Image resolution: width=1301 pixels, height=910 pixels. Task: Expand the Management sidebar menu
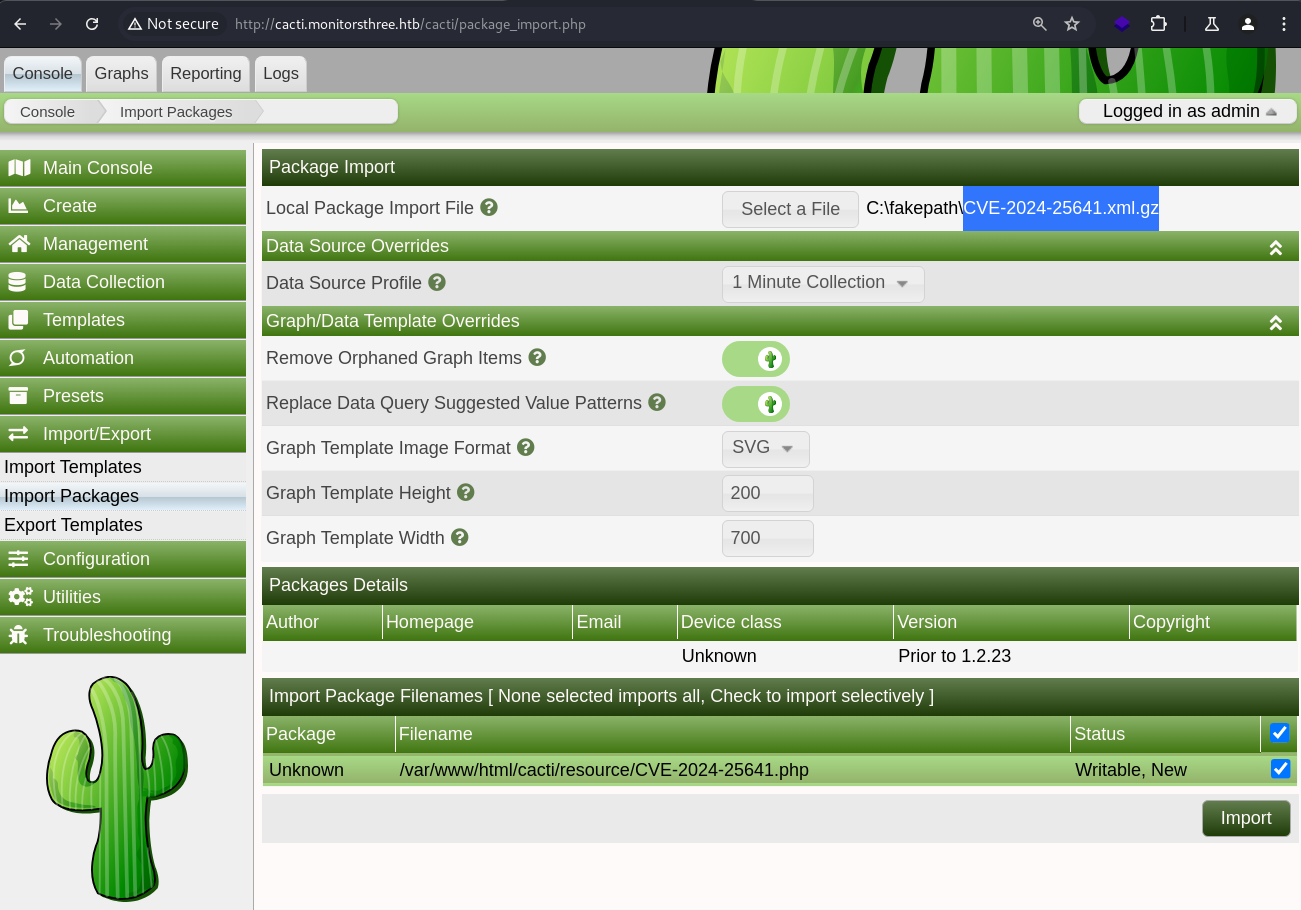point(123,244)
